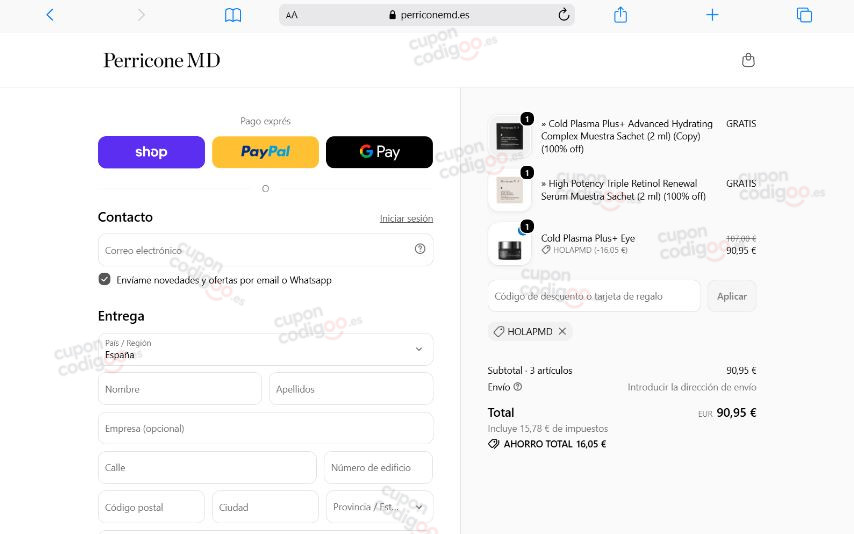
Task: Click the Incluye 15,78 € de impuestos text
Action: (547, 428)
